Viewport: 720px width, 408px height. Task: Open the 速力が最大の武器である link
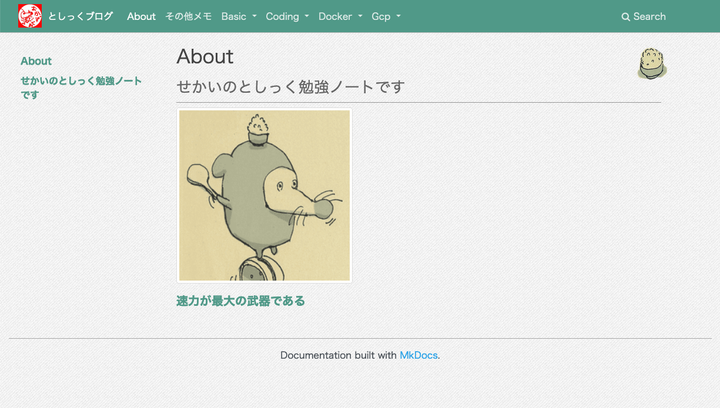point(241,301)
